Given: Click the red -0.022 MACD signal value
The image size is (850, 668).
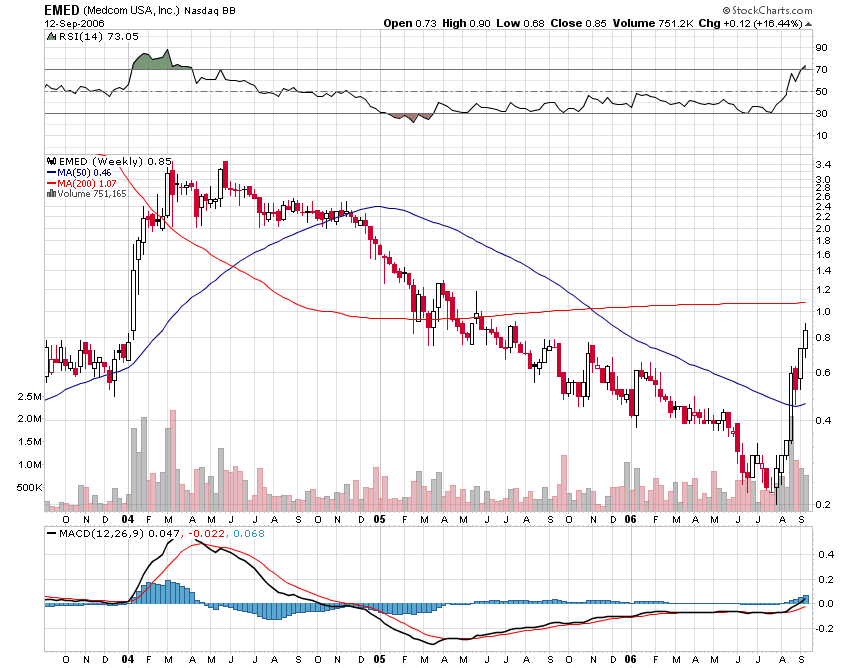Looking at the screenshot, I should [x=207, y=534].
